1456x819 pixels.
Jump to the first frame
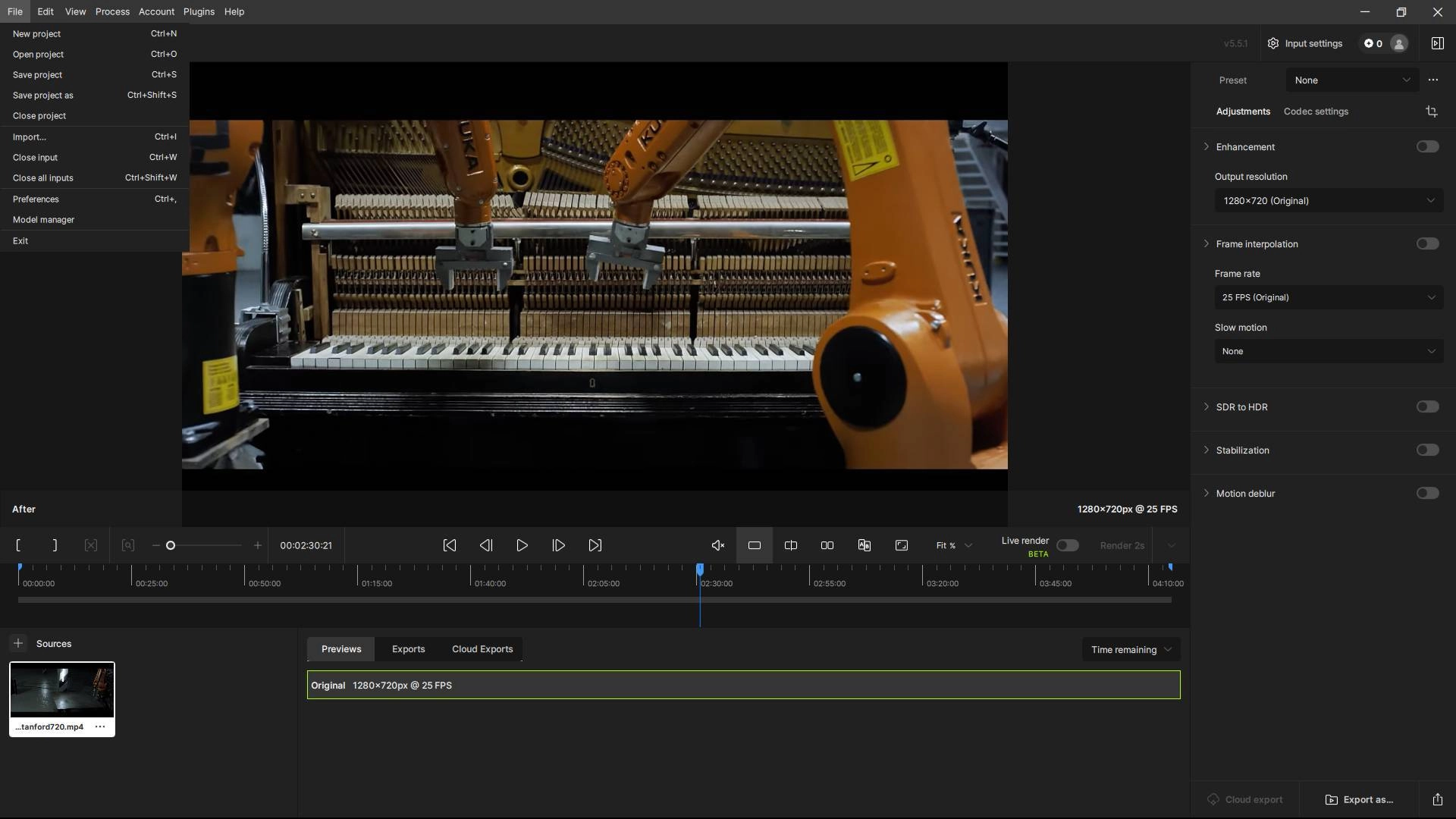450,545
